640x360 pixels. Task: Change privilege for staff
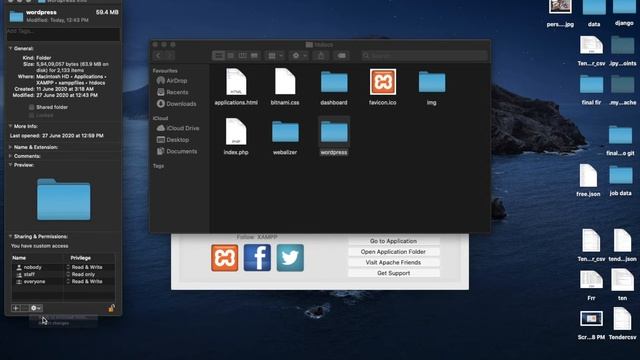point(81,274)
